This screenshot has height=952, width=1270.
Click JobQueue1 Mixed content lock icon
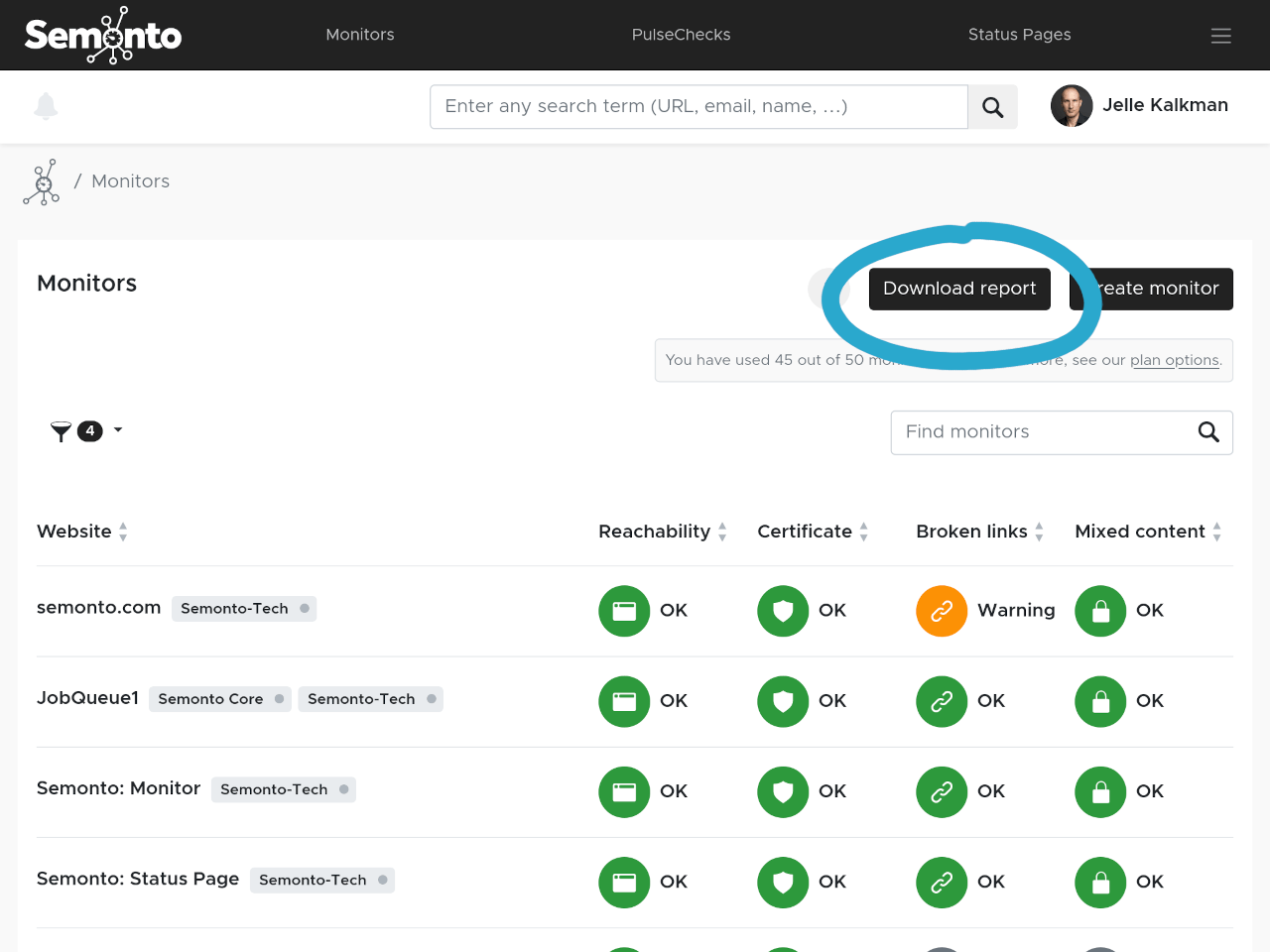[1100, 701]
